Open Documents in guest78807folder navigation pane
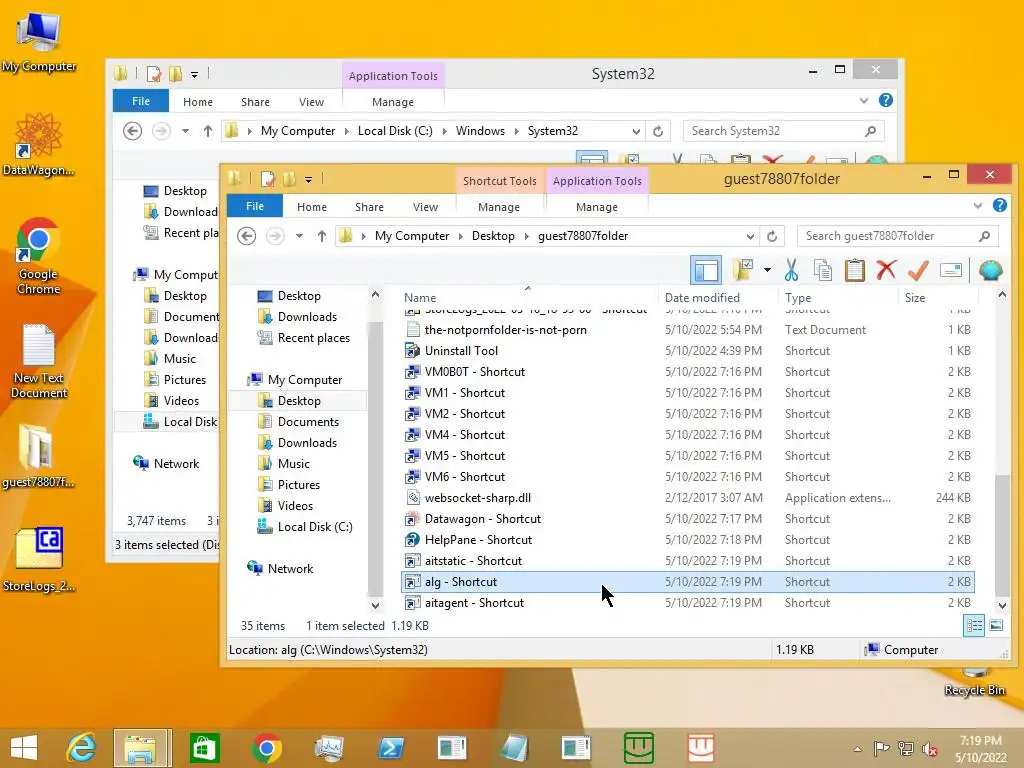 coord(308,422)
